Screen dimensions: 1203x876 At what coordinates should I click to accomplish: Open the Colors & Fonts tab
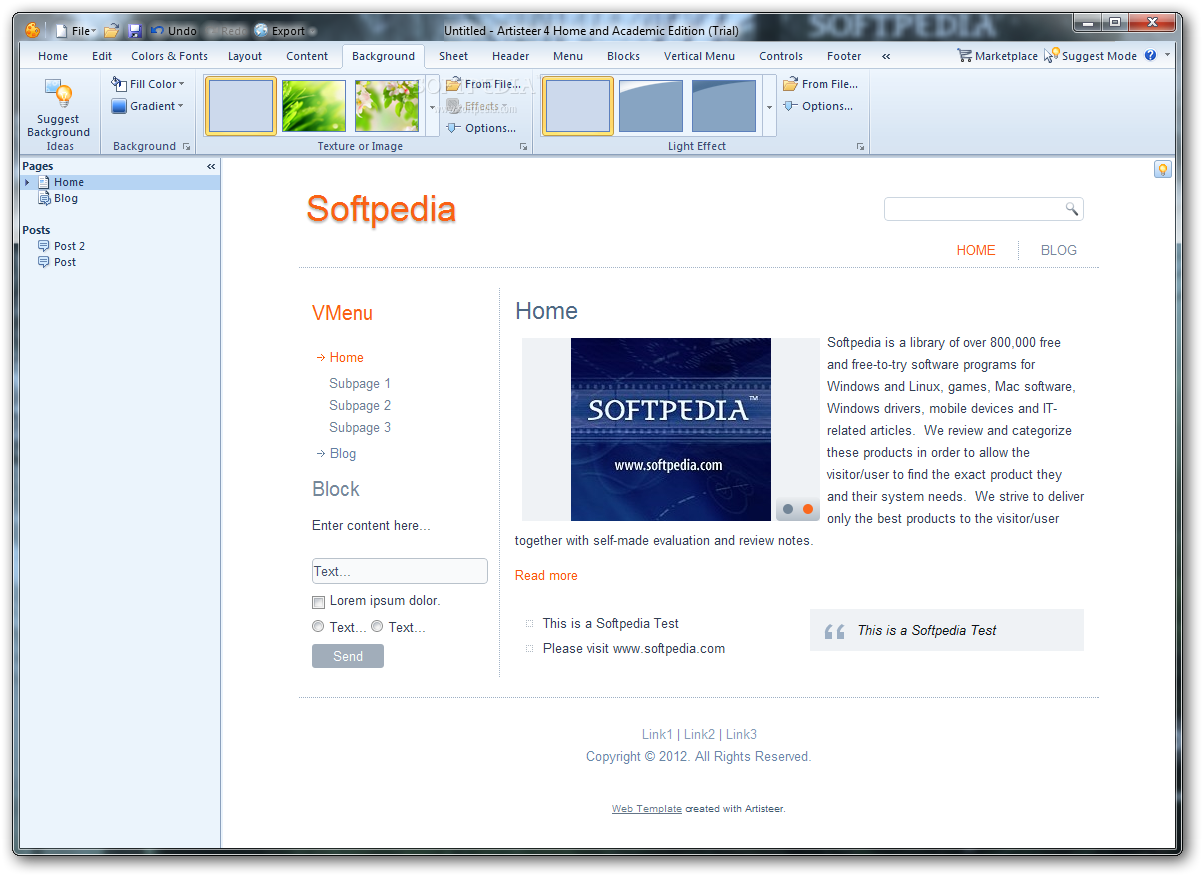(x=169, y=56)
